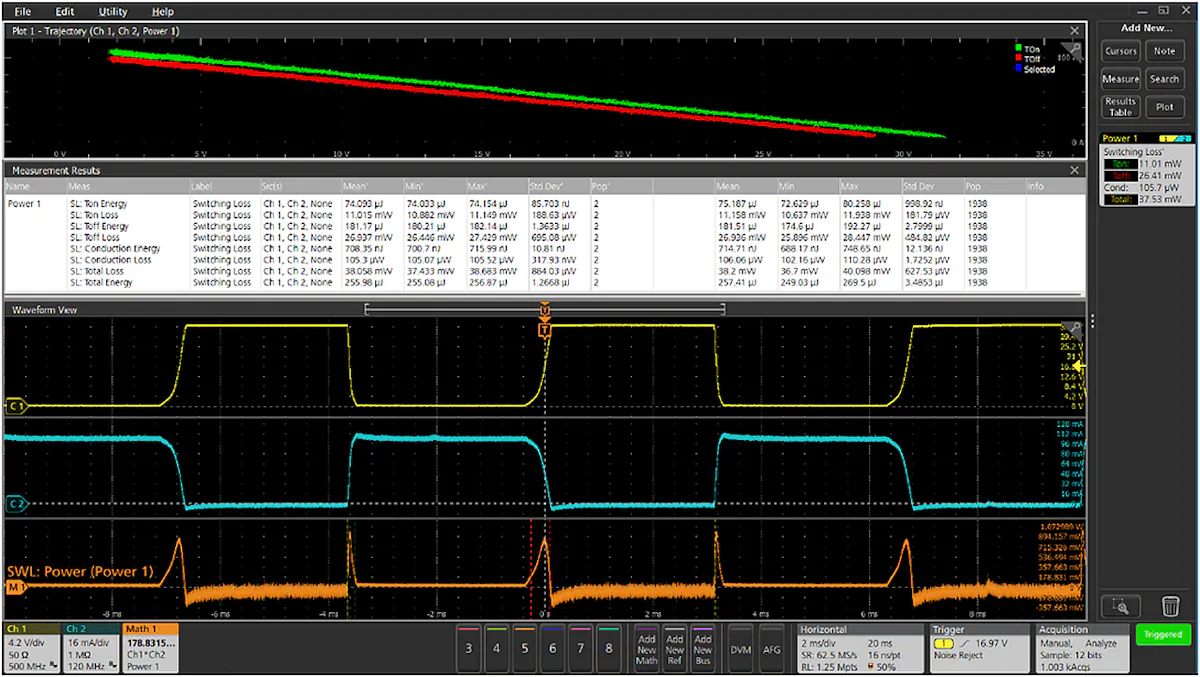
Task: Add channel 6
Action: click(x=553, y=648)
